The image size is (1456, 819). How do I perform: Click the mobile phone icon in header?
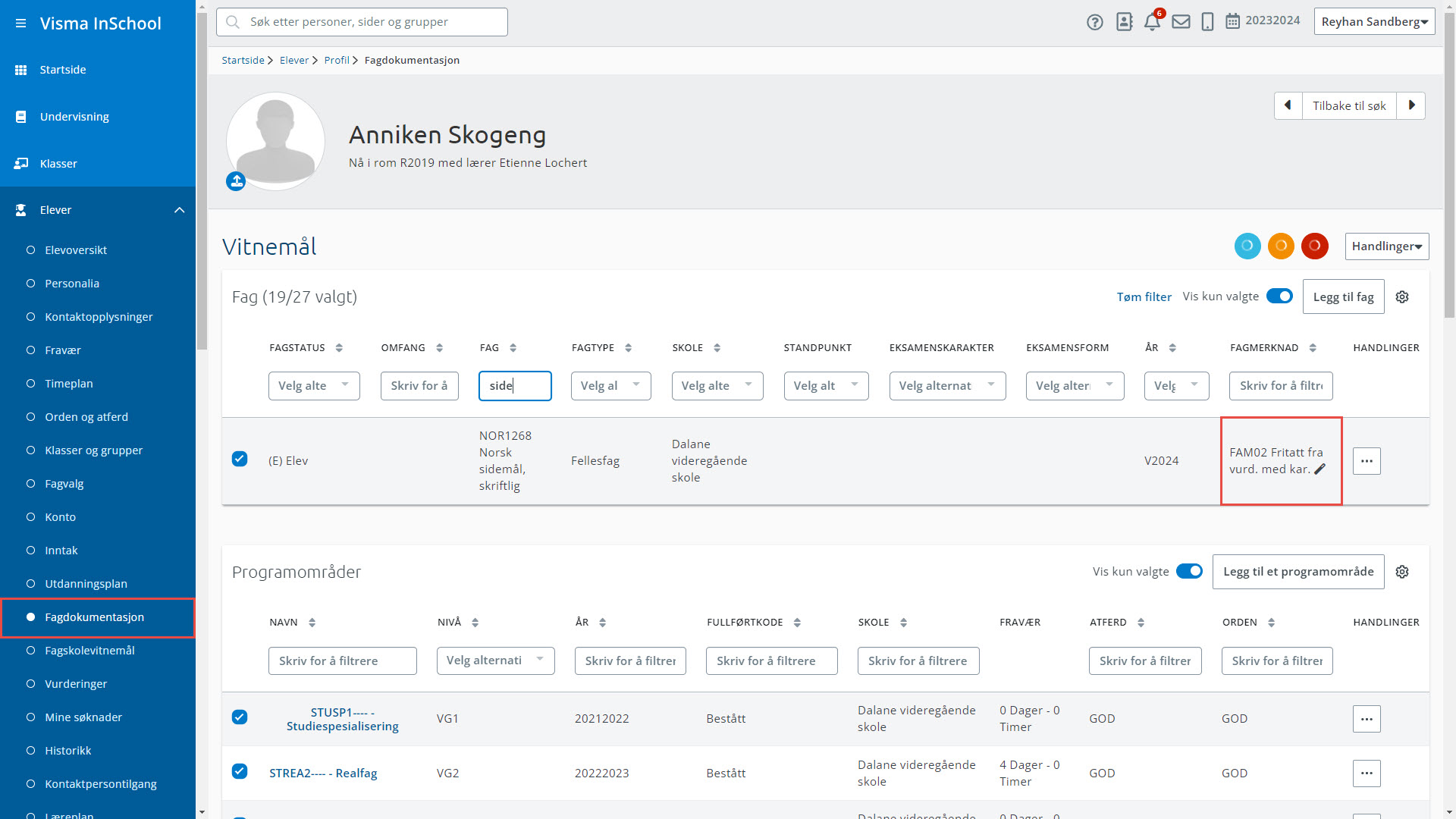click(1208, 22)
